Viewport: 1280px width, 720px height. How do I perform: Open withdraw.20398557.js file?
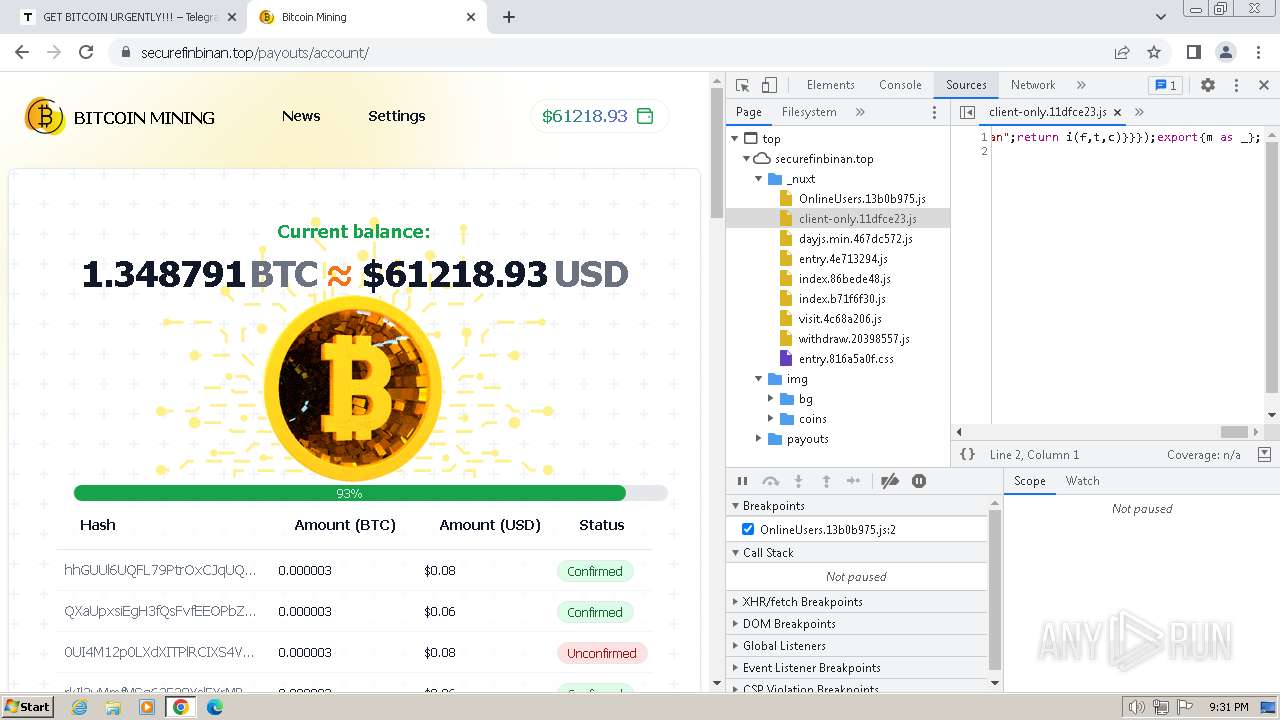coord(854,339)
